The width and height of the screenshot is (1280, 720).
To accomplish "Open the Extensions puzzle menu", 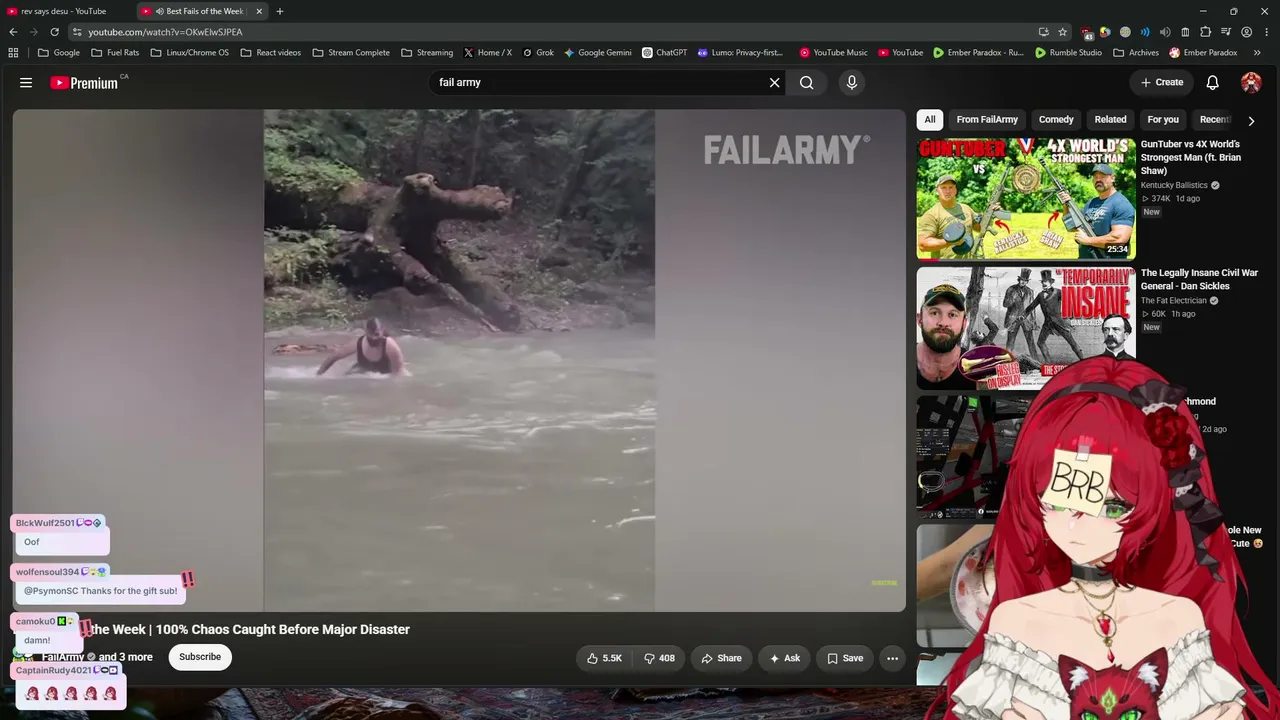I will [x=1205, y=32].
